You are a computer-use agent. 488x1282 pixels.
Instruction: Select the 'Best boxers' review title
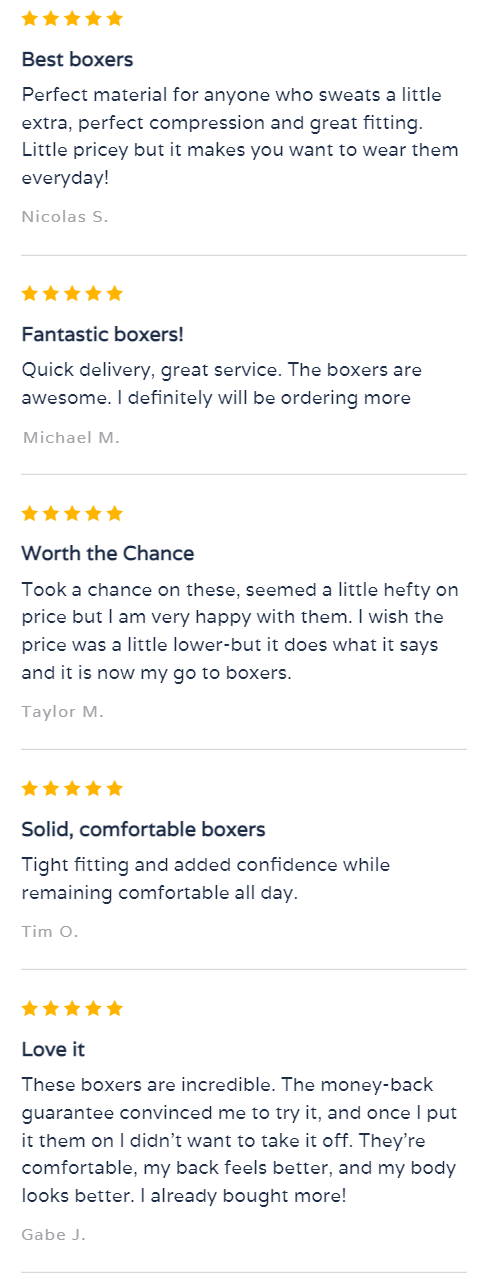77,59
